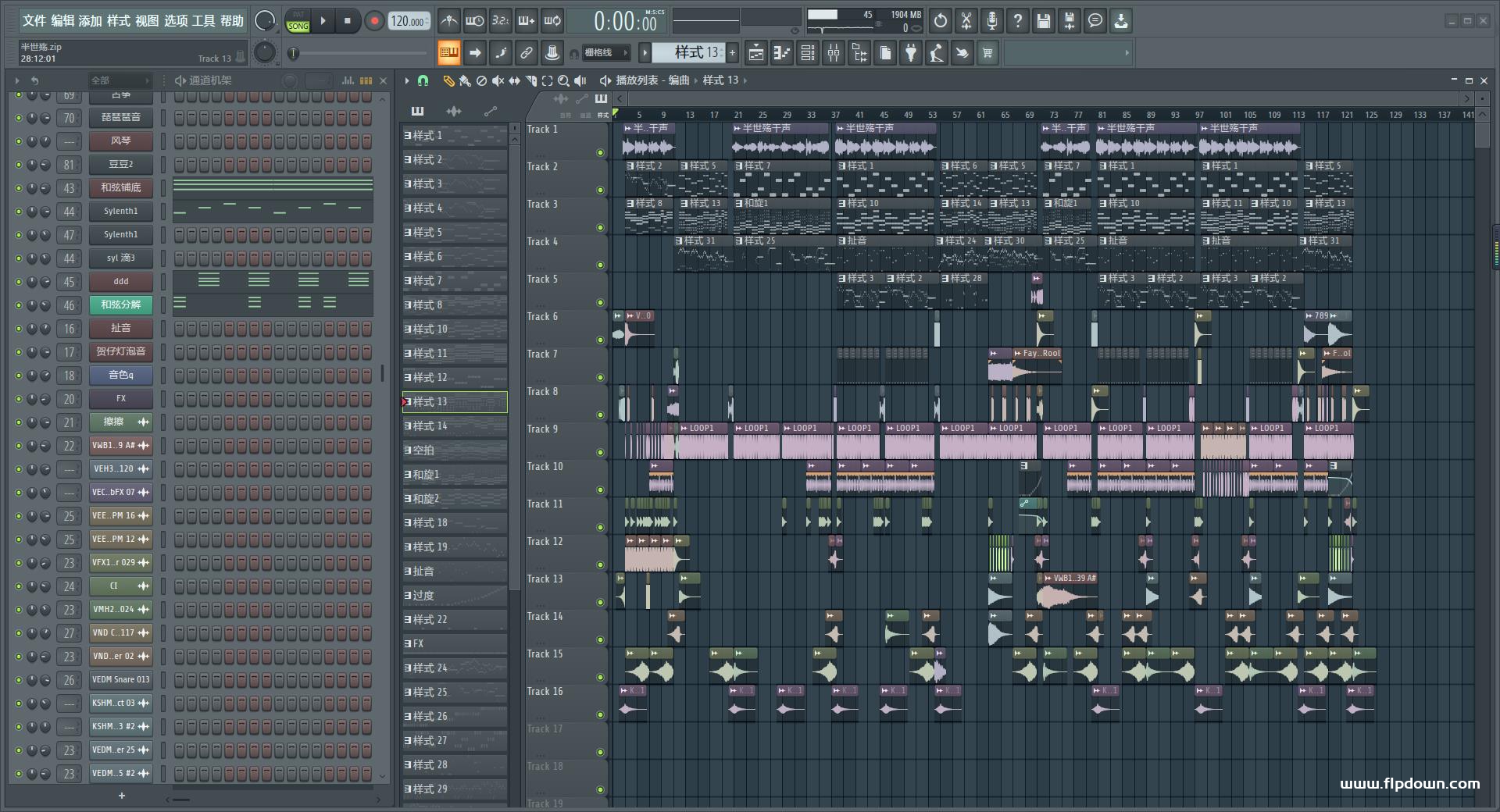Click the plus button next to 样式 13
1500x812 pixels.
tap(732, 53)
